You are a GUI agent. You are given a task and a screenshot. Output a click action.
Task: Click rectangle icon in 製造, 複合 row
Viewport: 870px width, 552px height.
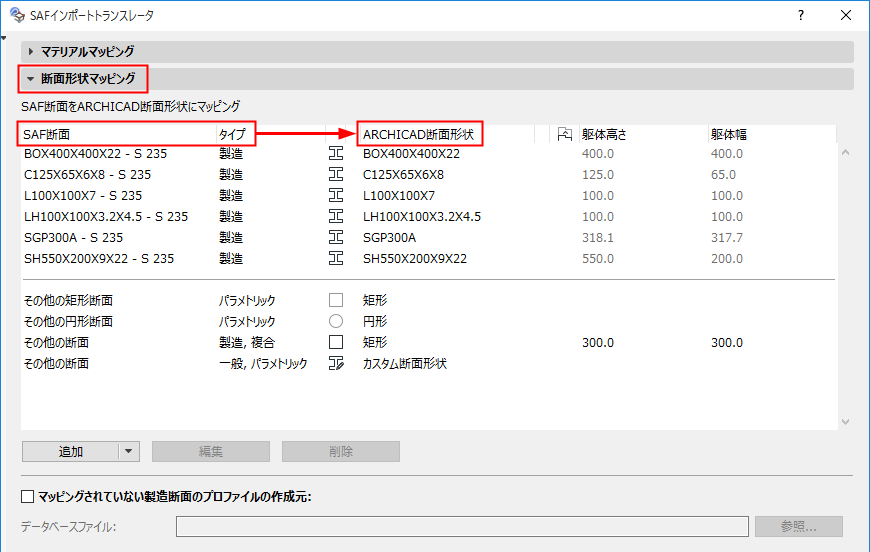pos(336,342)
